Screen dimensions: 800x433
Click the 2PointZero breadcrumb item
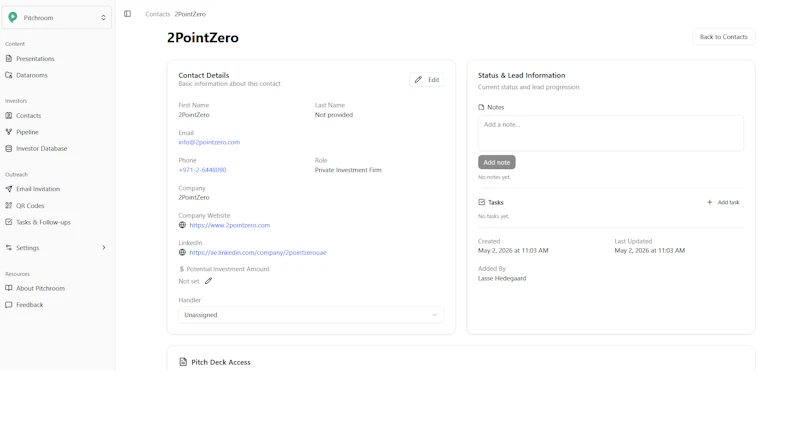pos(190,14)
